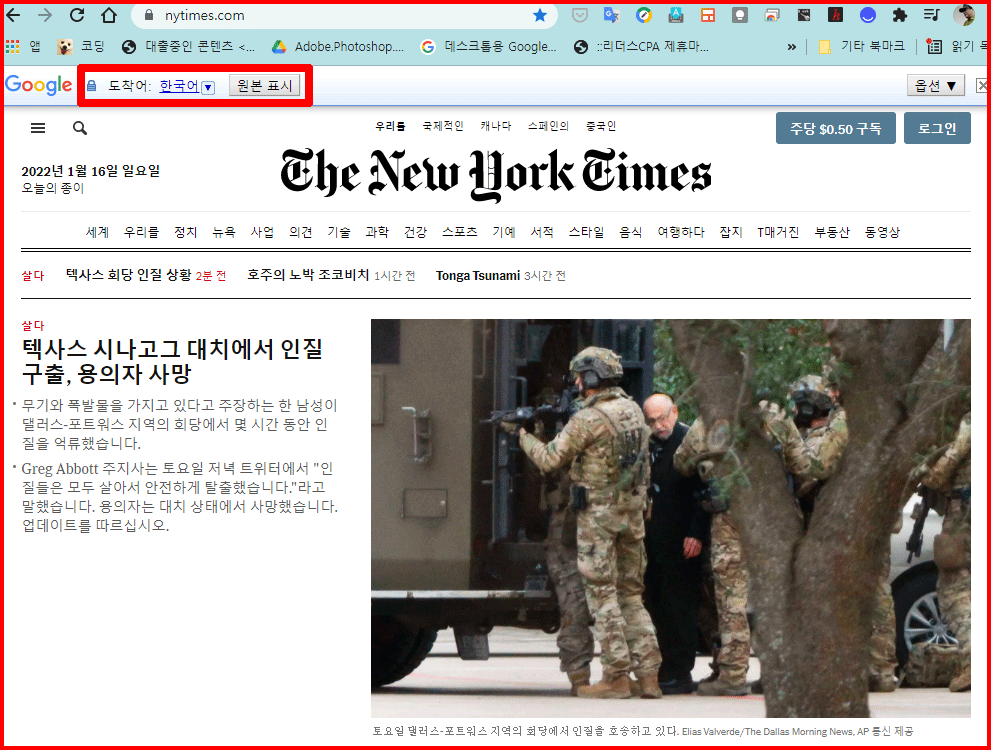Open the 텍사스 시나고그 대치 headline

(173, 361)
